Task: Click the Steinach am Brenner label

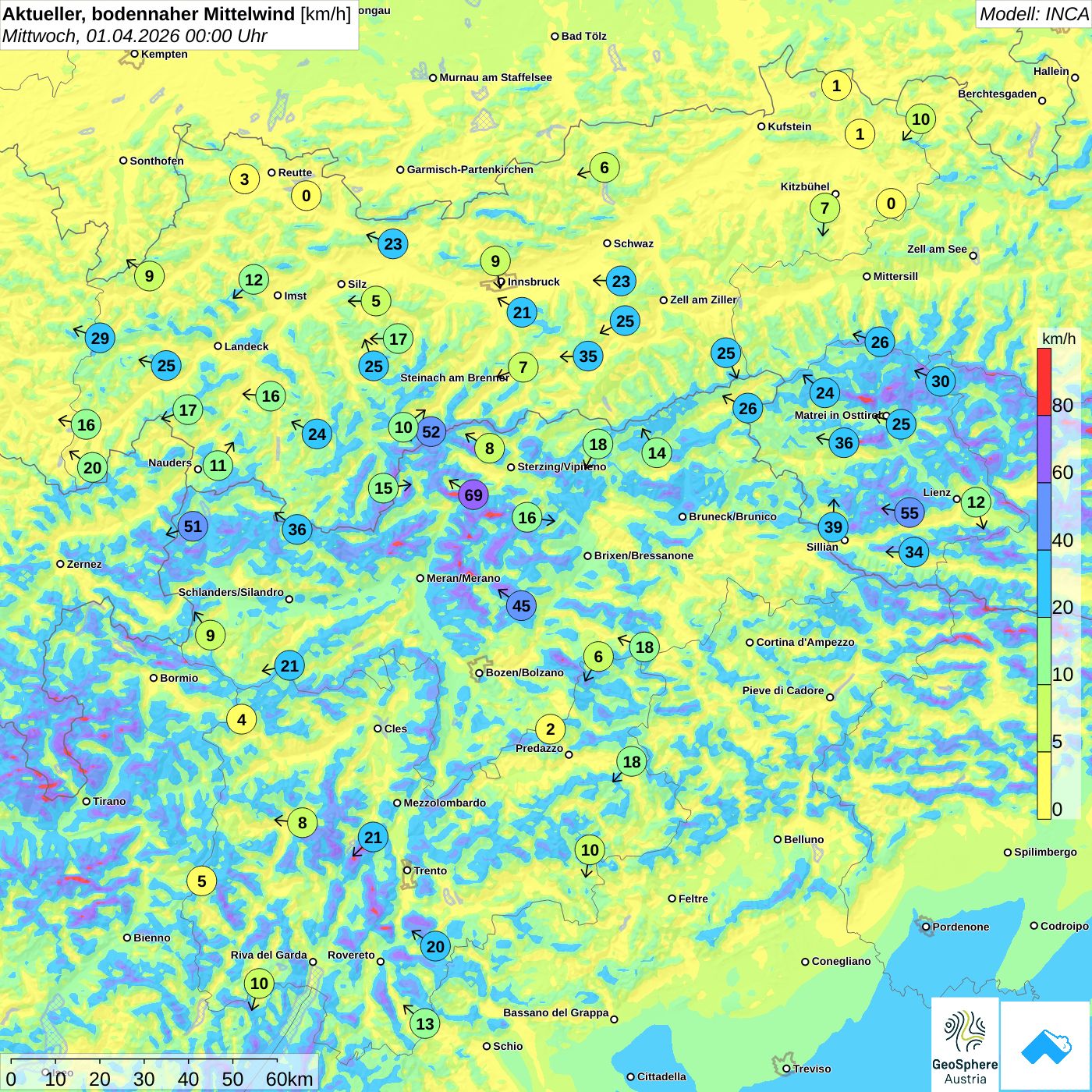Action: coord(455,378)
